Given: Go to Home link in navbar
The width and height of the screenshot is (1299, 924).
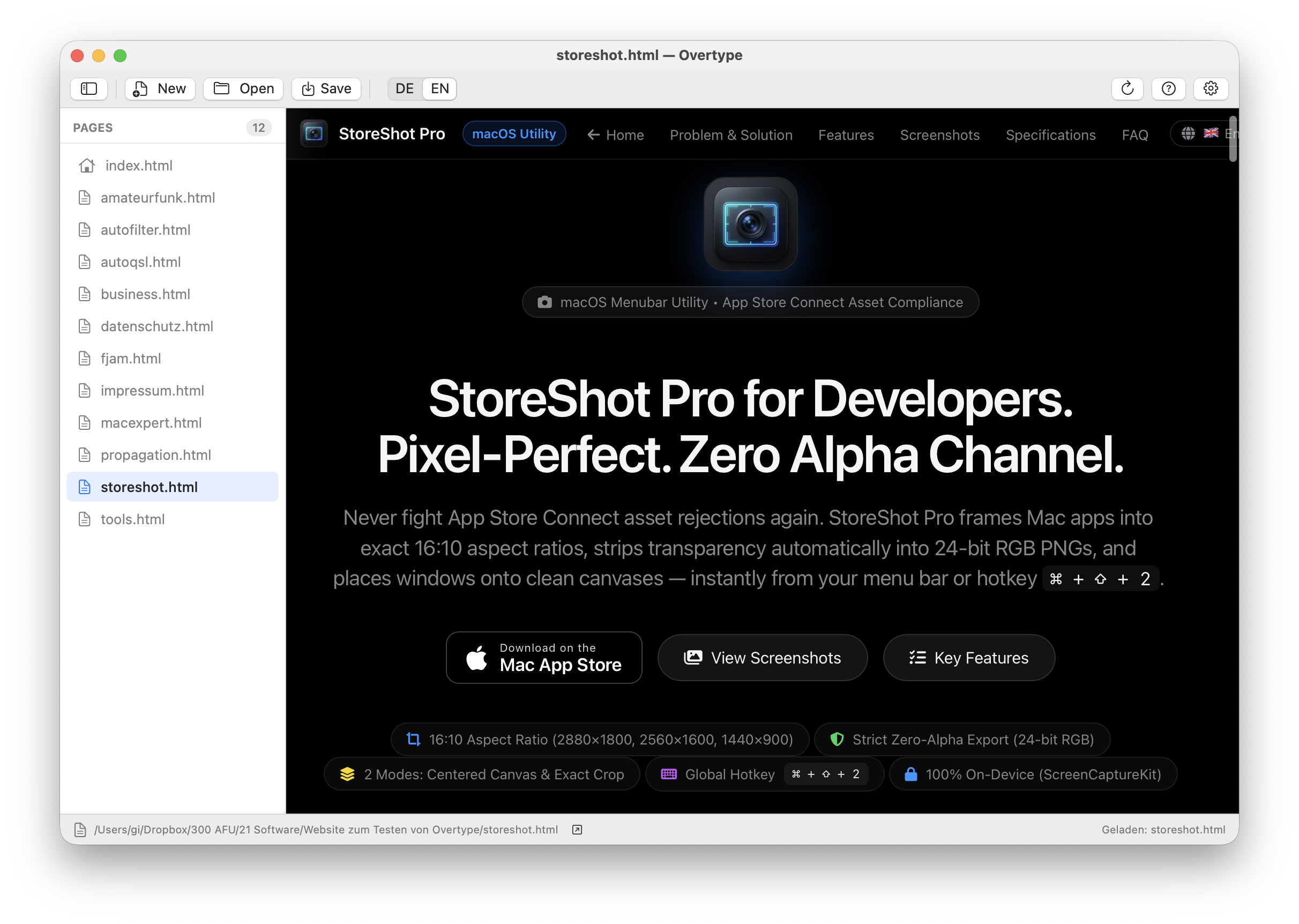Looking at the screenshot, I should 615,135.
